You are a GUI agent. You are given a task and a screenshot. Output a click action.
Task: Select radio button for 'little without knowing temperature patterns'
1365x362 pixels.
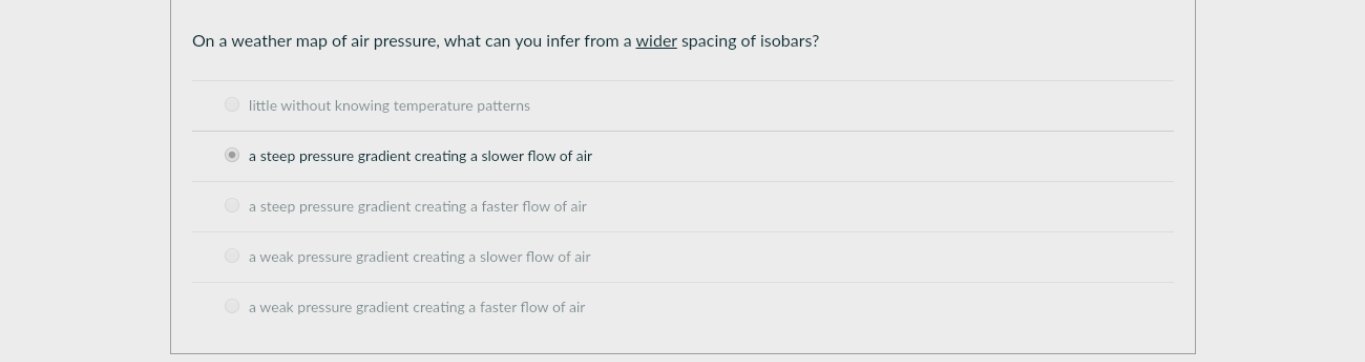click(x=232, y=104)
